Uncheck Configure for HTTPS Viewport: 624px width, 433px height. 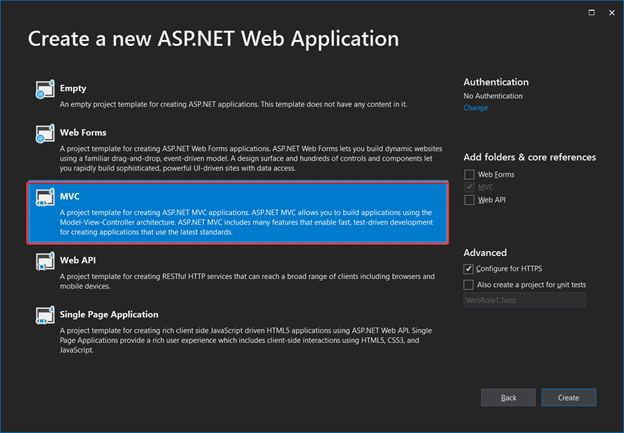point(470,269)
